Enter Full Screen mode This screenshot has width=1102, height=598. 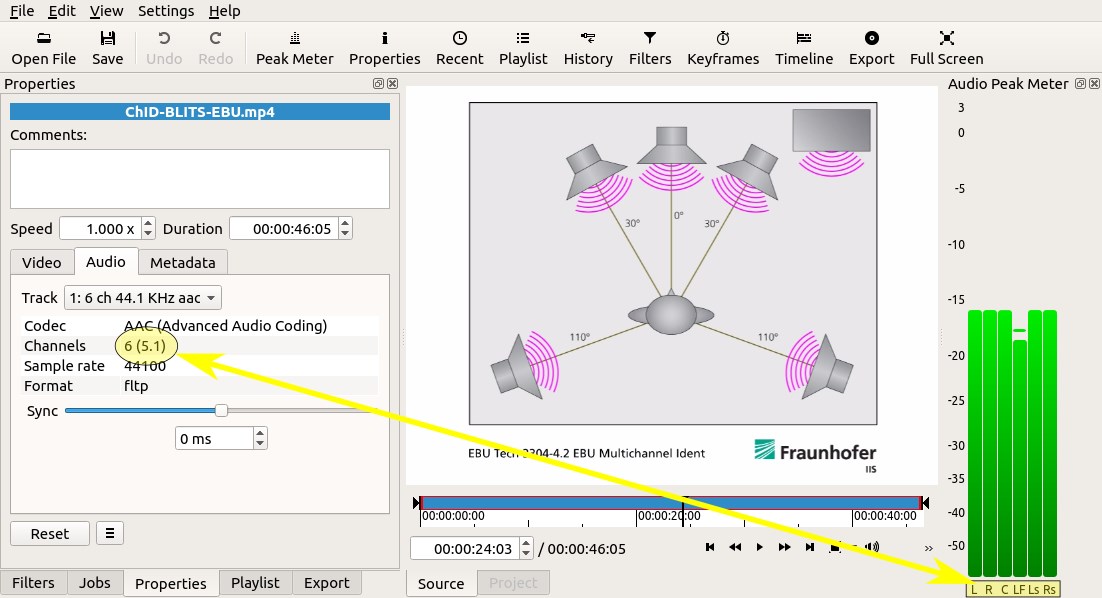click(946, 47)
